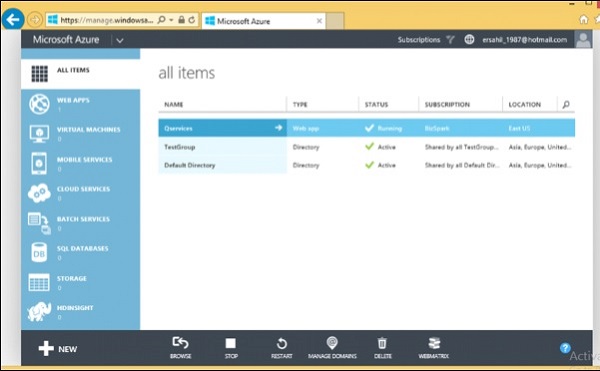
Task: Expand the chevron next to Microsoft Azure
Action: coord(120,40)
